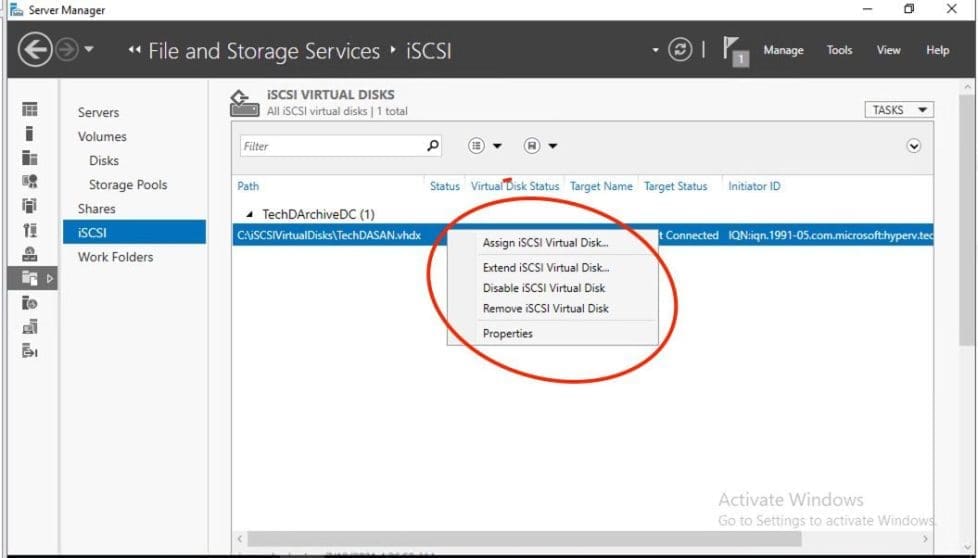Open the notifications flag
Screen dimensions: 978x558
tap(735, 51)
